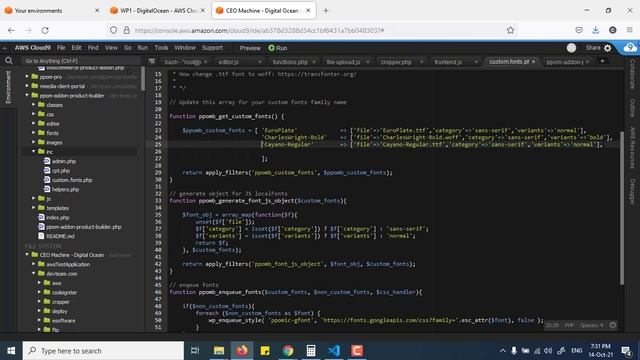The width and height of the screenshot is (640, 360).
Task: Open the View menu
Action: point(111,48)
